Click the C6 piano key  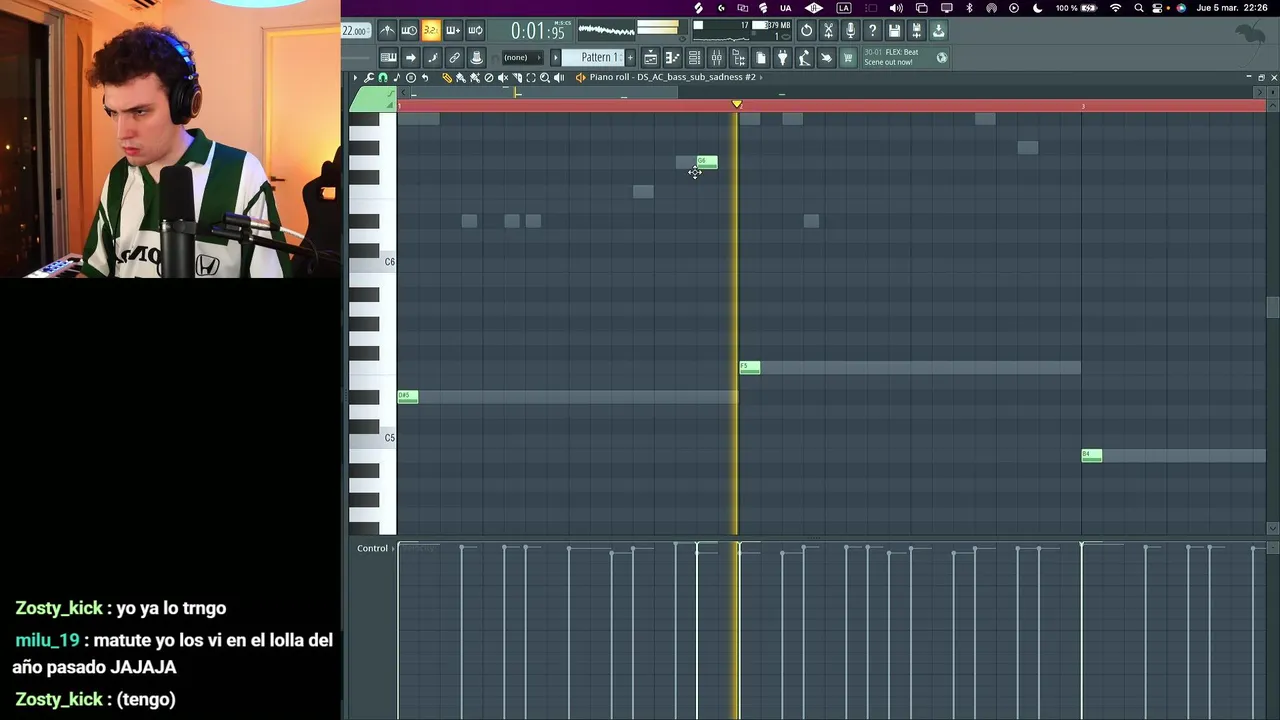(x=373, y=262)
